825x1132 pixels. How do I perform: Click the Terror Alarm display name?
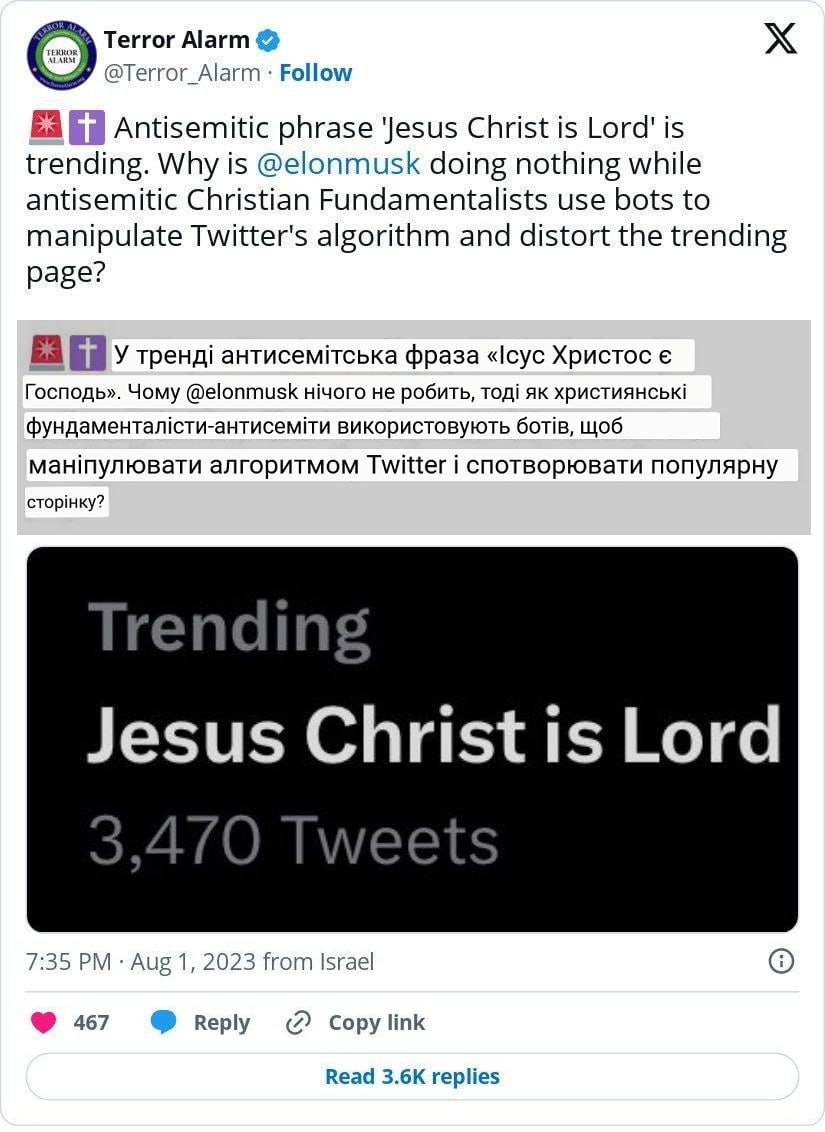(x=176, y=40)
